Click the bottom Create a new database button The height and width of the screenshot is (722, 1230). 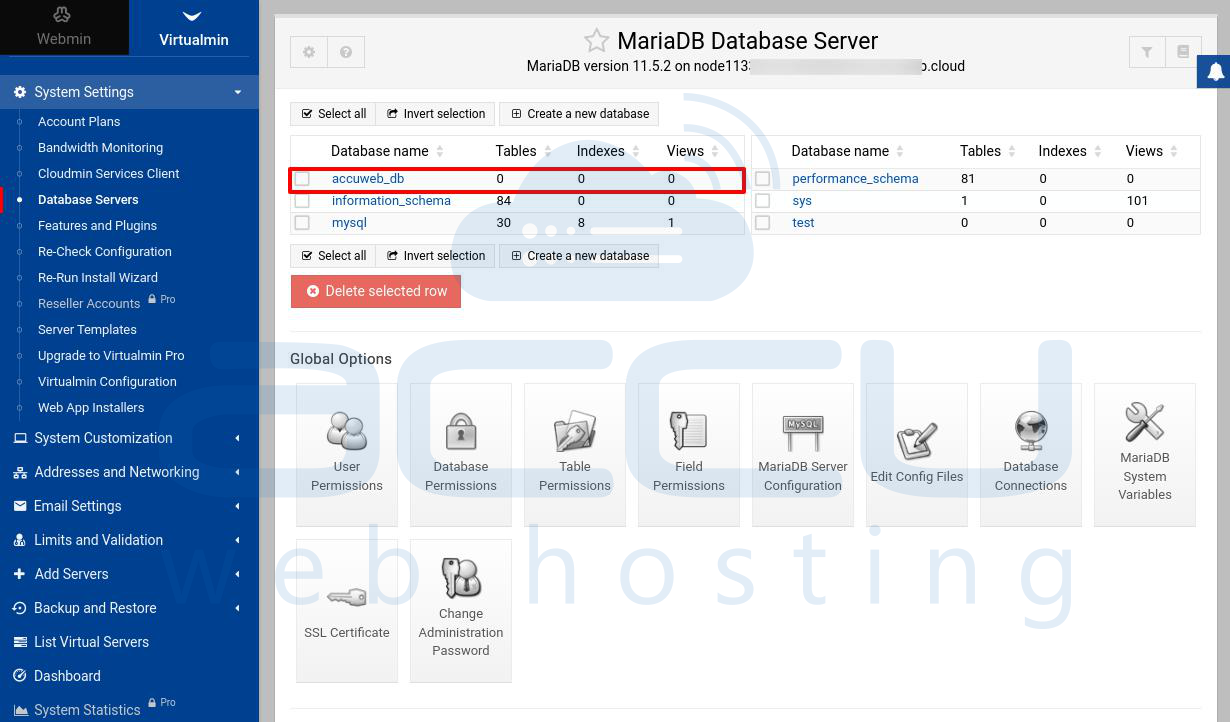click(580, 256)
